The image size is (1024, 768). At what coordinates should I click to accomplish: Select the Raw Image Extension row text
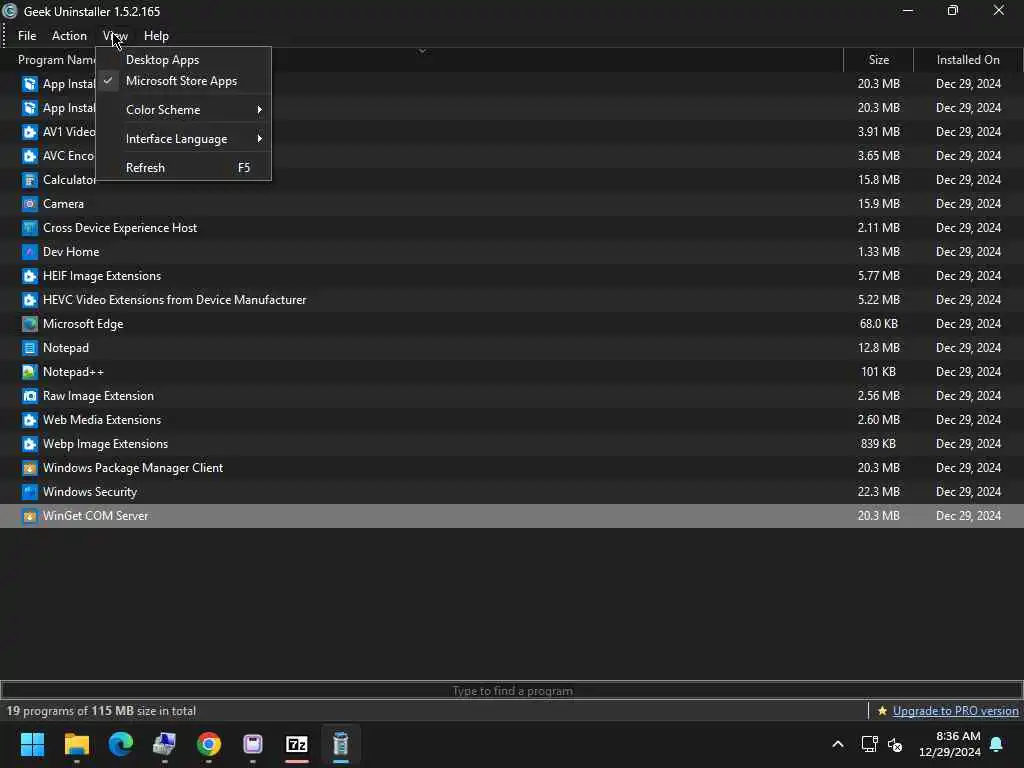pyautogui.click(x=99, y=396)
